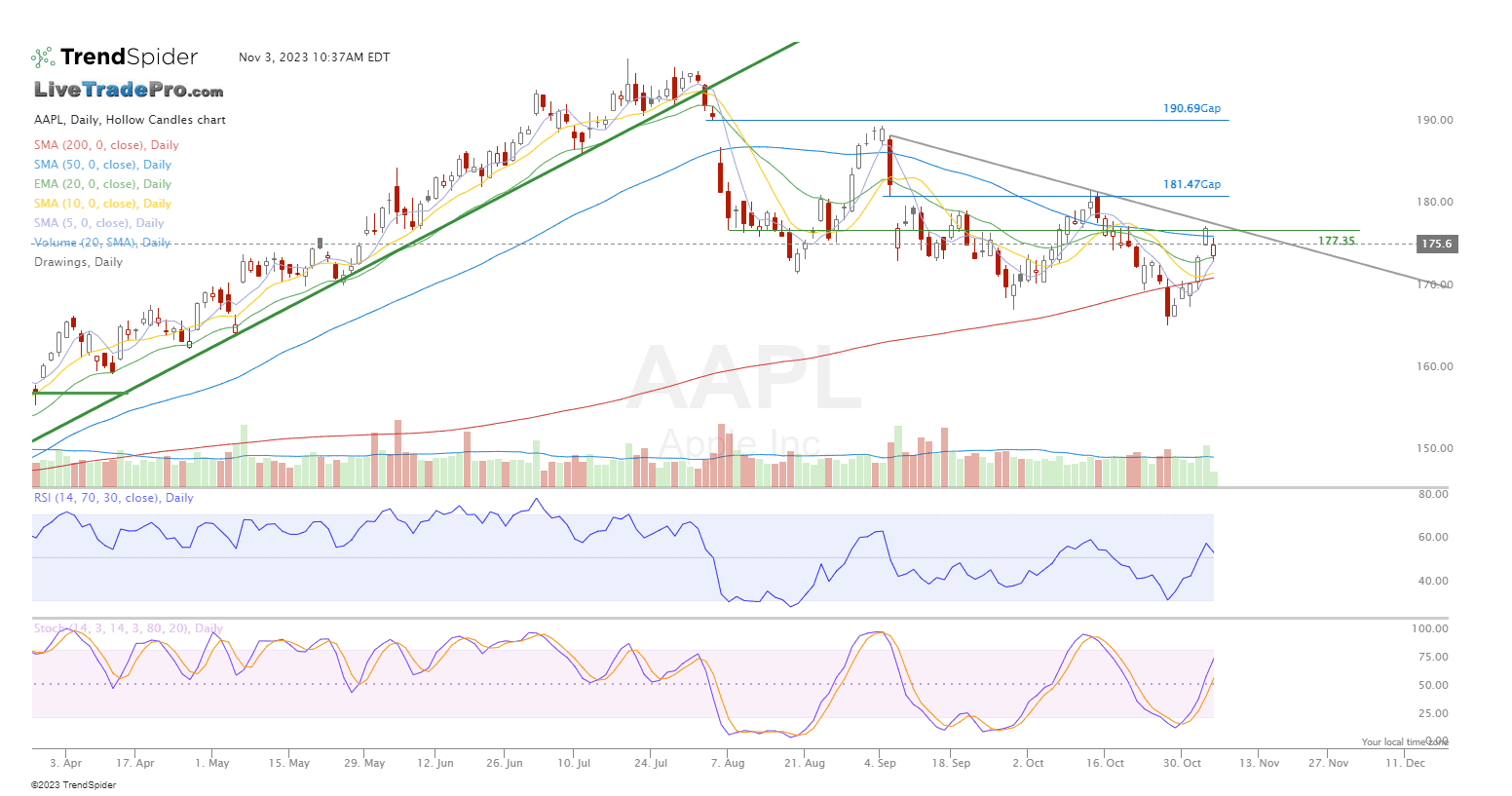
Task: Click the ©2023 TrendSpider copyright text
Action: coord(73,785)
